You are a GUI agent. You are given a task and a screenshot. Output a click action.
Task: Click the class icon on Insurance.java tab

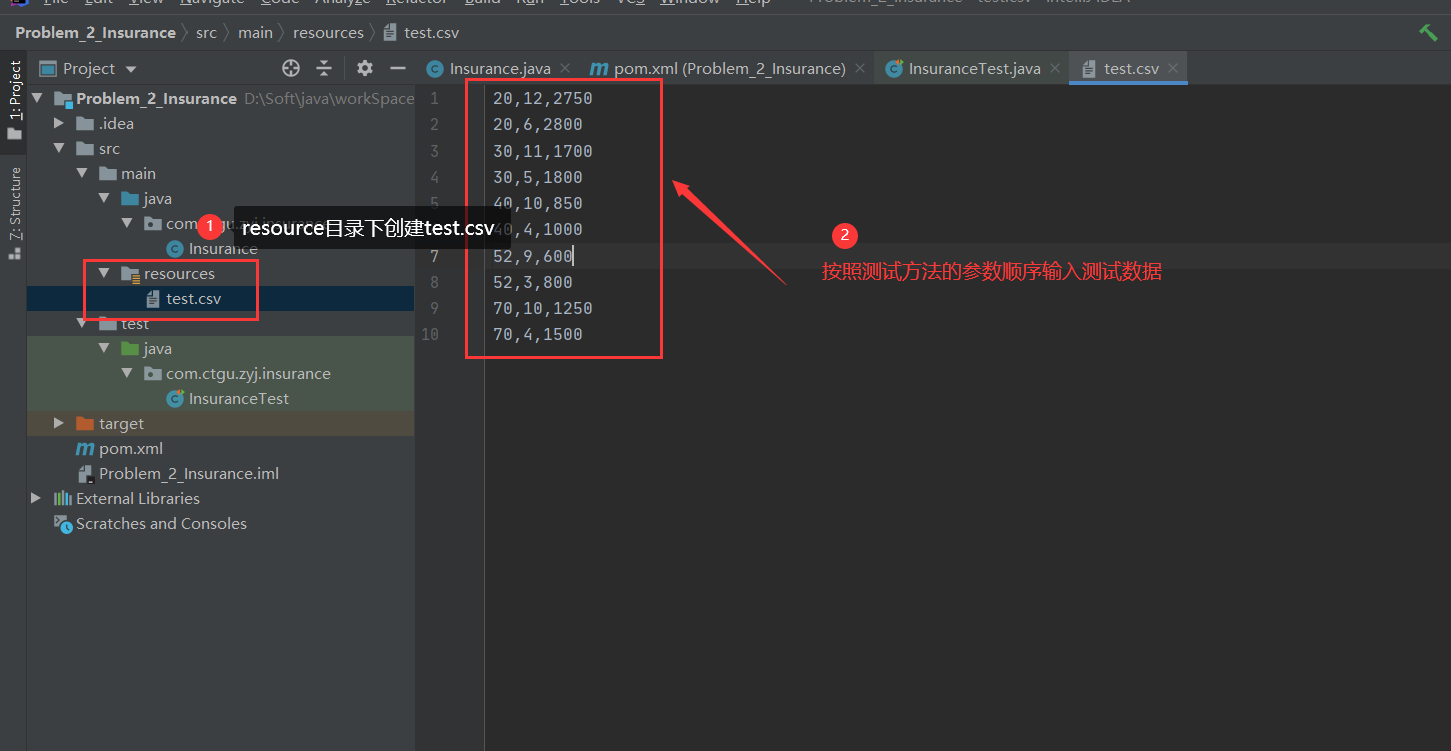point(434,68)
